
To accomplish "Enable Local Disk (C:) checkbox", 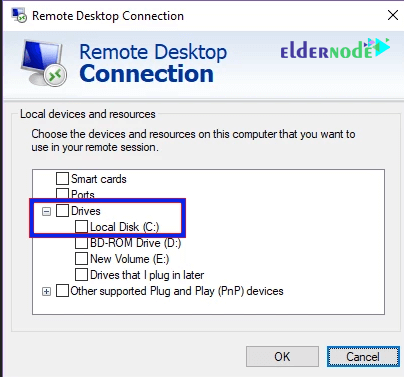I will pos(81,227).
